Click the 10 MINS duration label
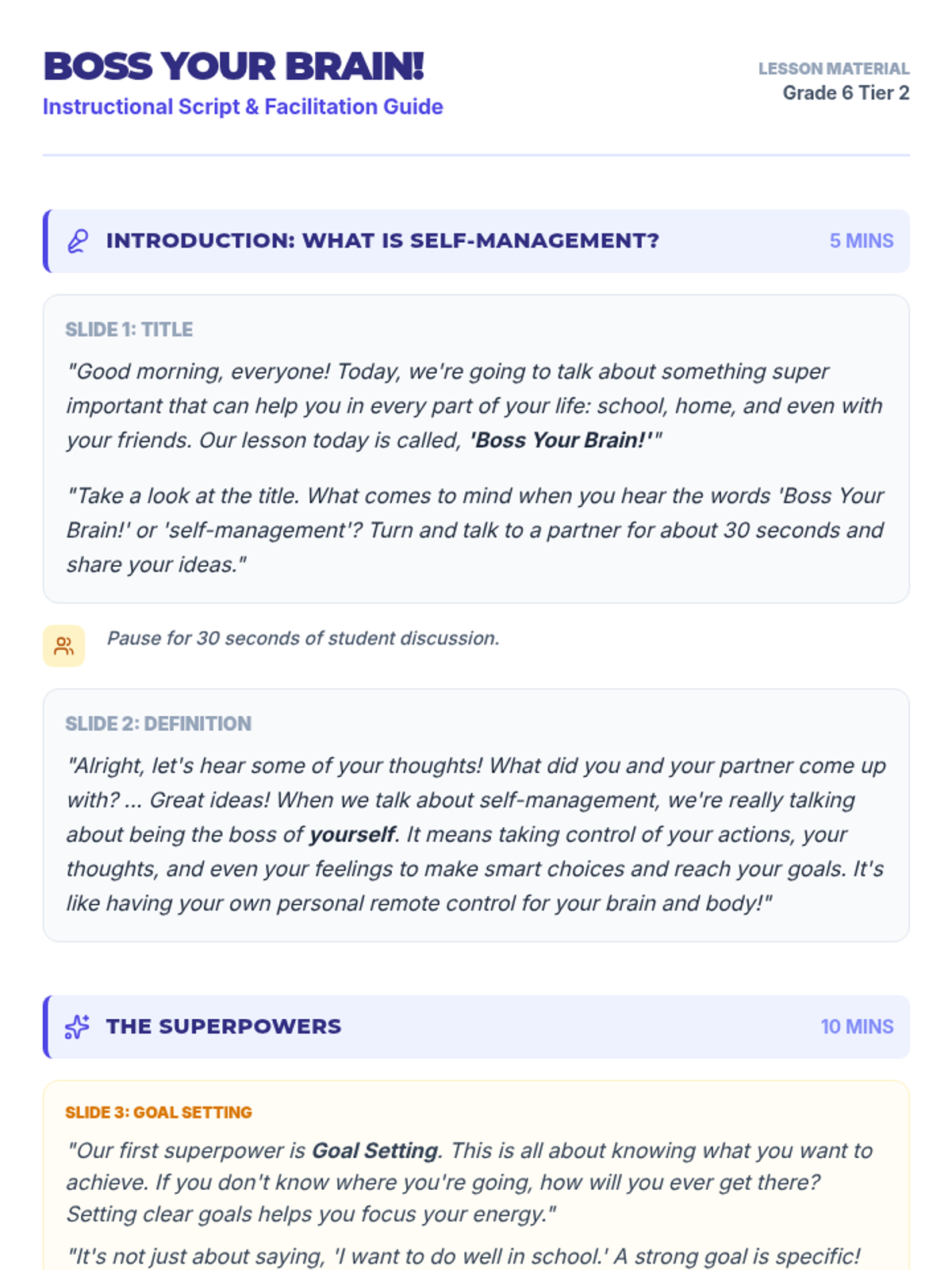Viewport: 952px width, 1270px height. pyautogui.click(x=857, y=1026)
